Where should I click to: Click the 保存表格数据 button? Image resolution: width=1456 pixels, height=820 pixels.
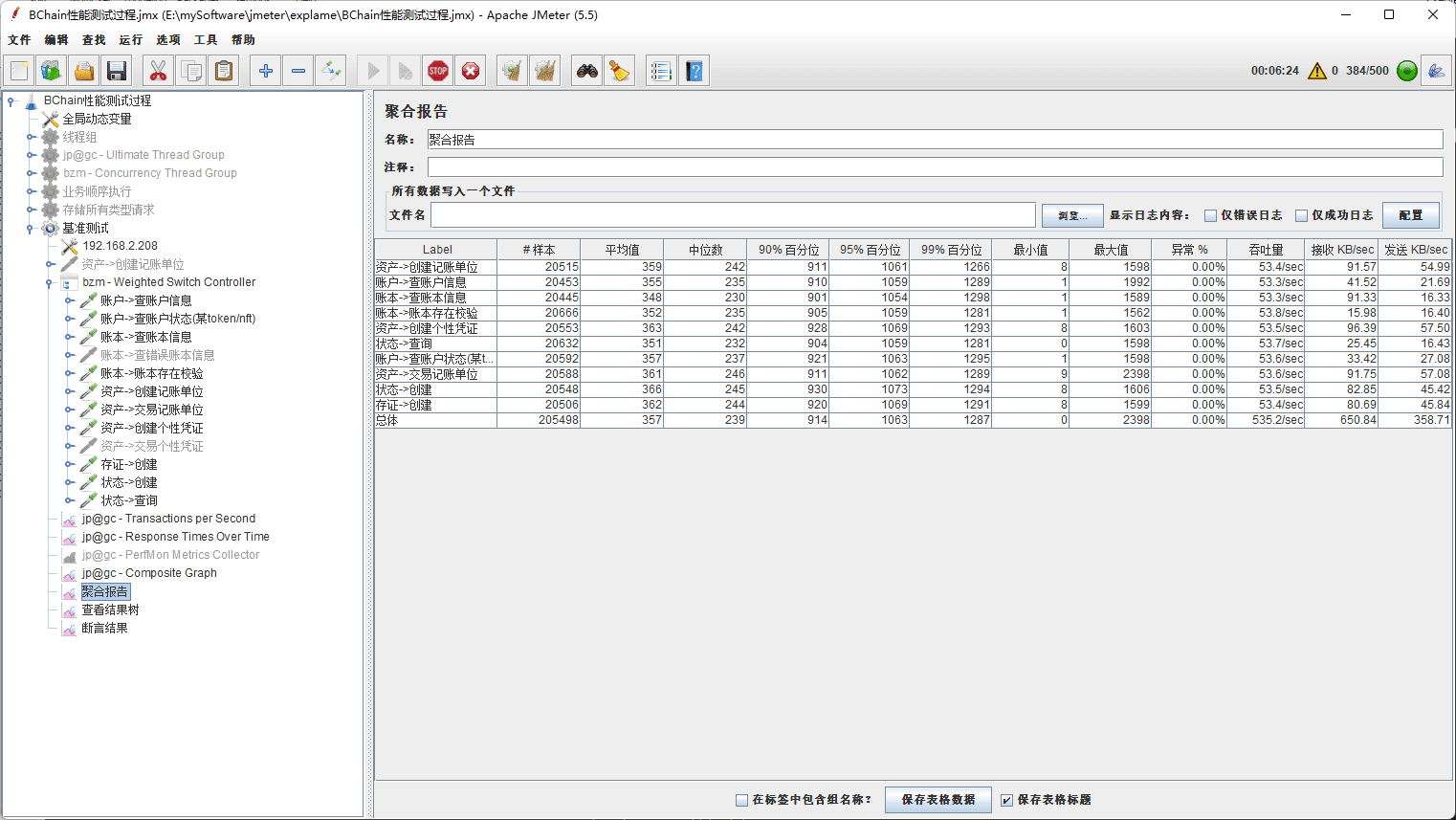pos(938,800)
